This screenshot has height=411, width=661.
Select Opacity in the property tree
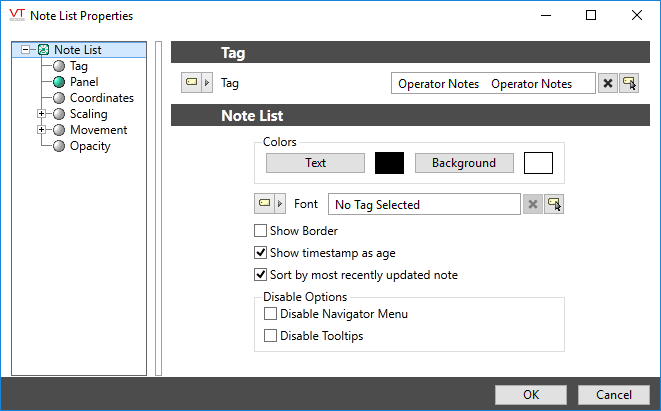[90, 146]
